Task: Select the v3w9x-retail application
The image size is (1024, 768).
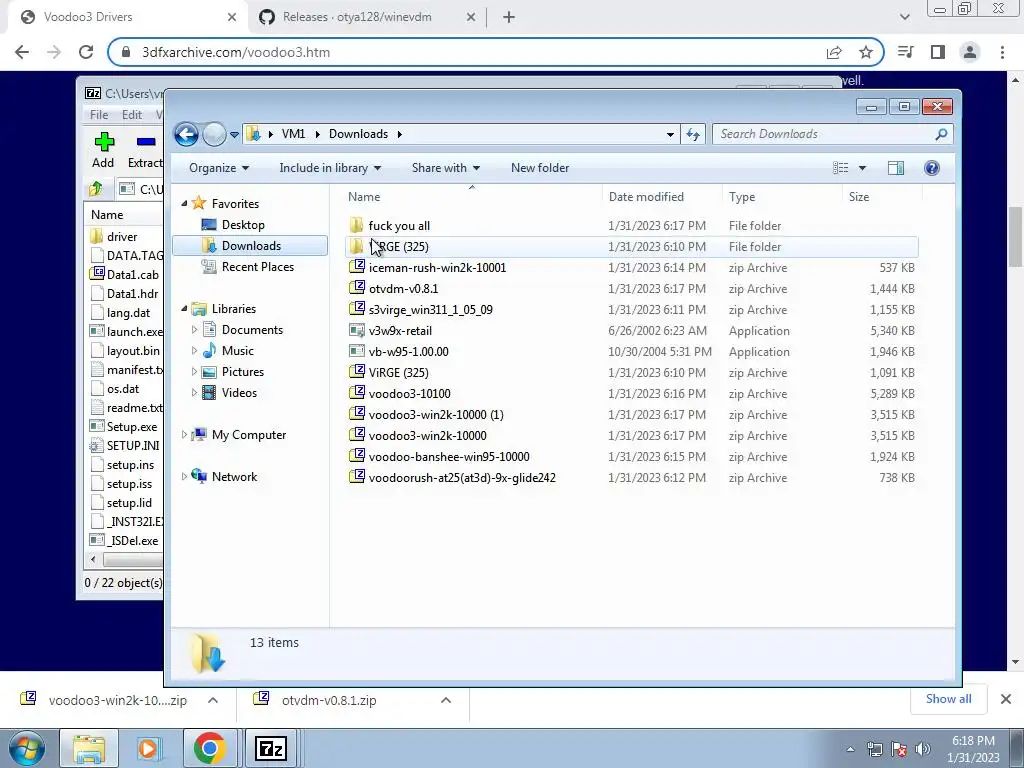Action: (632, 330)
